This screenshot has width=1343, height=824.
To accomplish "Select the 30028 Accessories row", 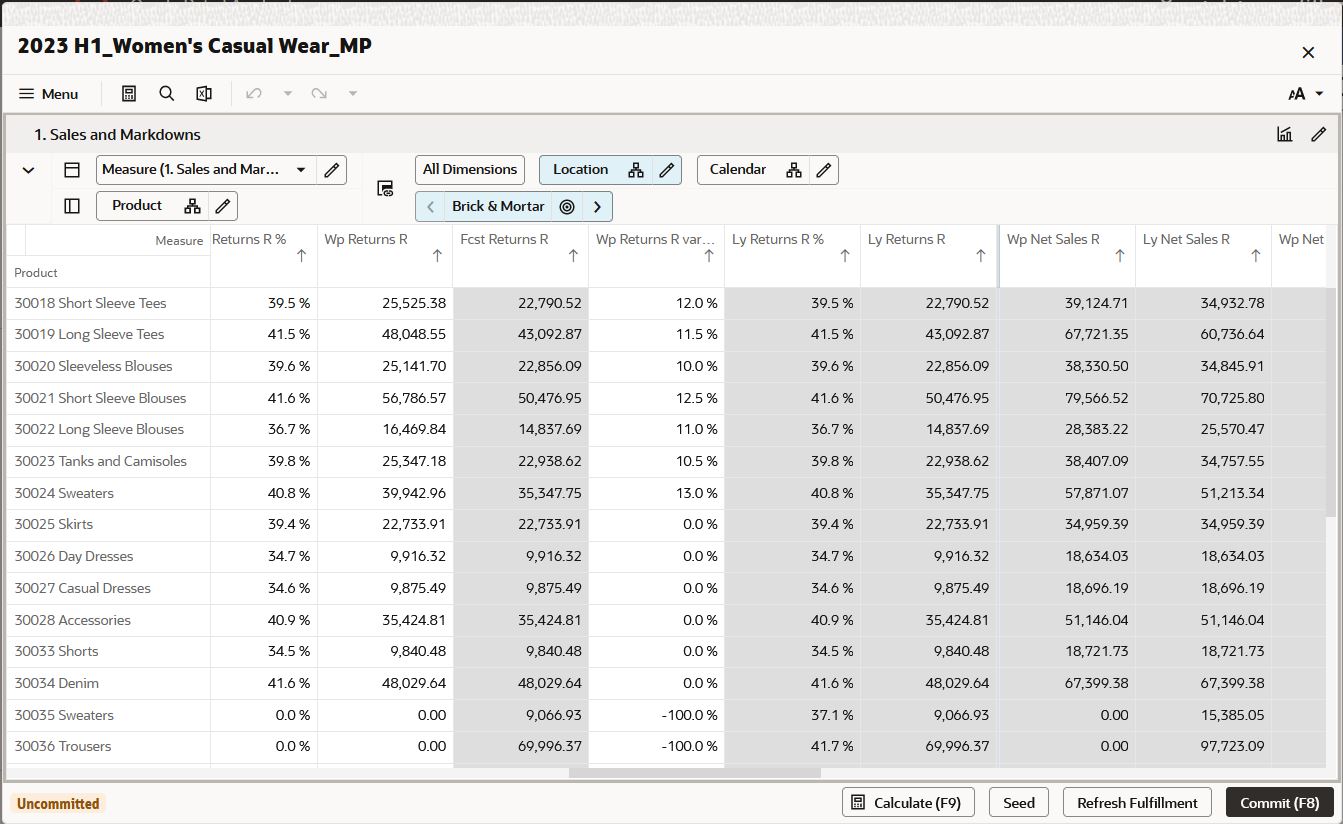I will pyautogui.click(x=108, y=620).
